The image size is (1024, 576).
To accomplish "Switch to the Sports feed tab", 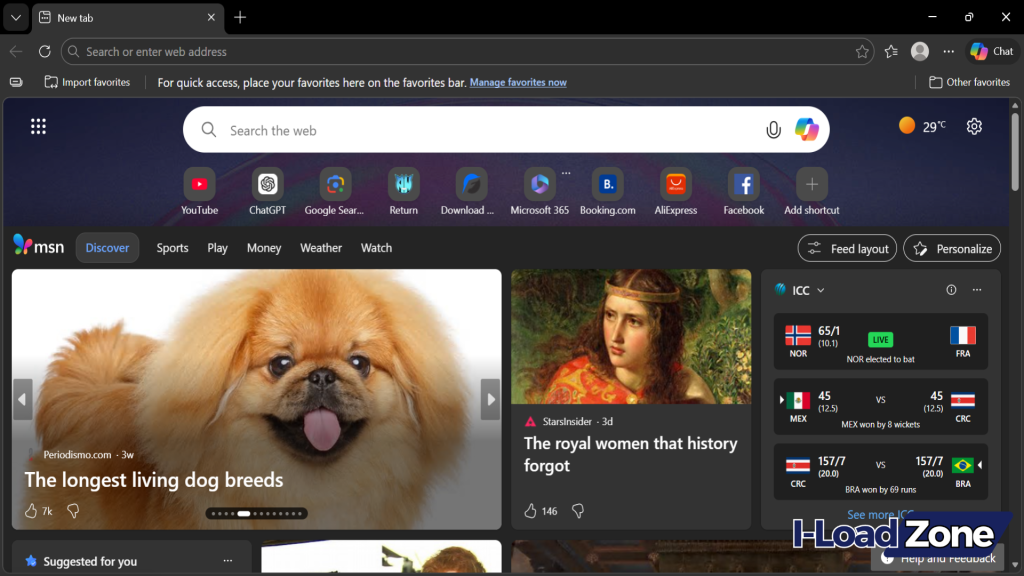I will [x=172, y=247].
